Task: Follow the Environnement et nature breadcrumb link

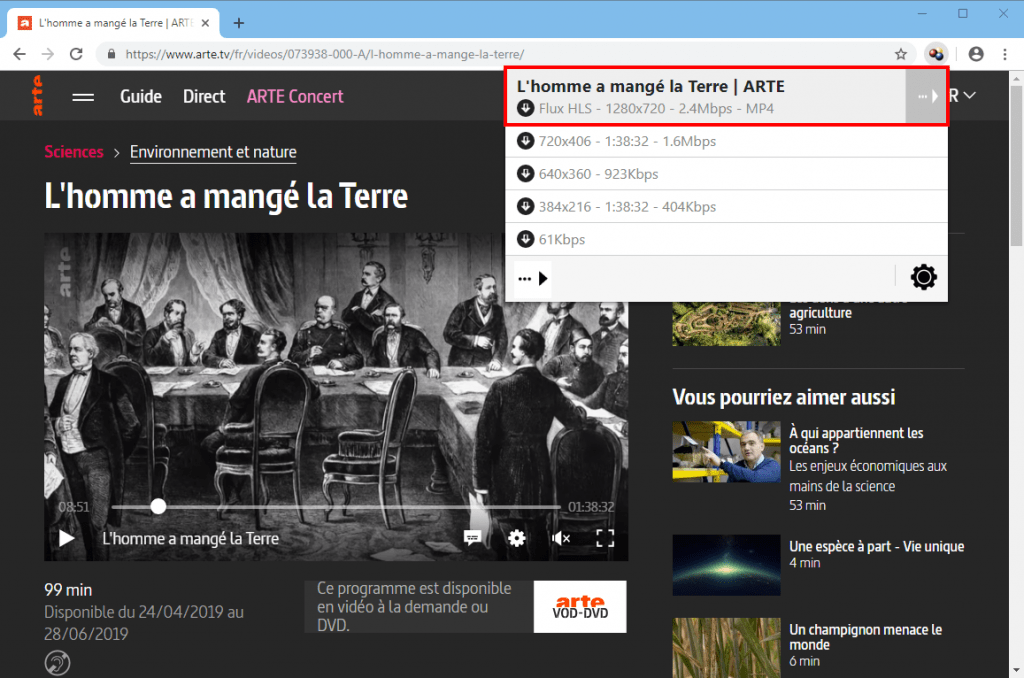Action: 213,152
